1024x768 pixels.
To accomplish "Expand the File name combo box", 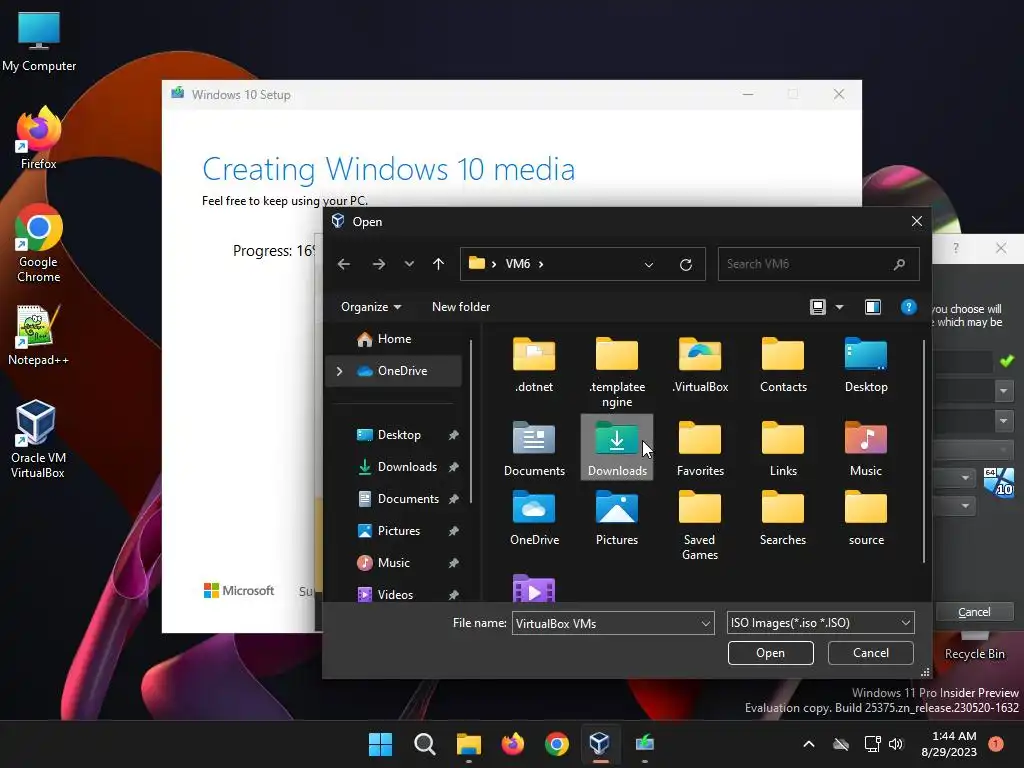I will pos(705,624).
